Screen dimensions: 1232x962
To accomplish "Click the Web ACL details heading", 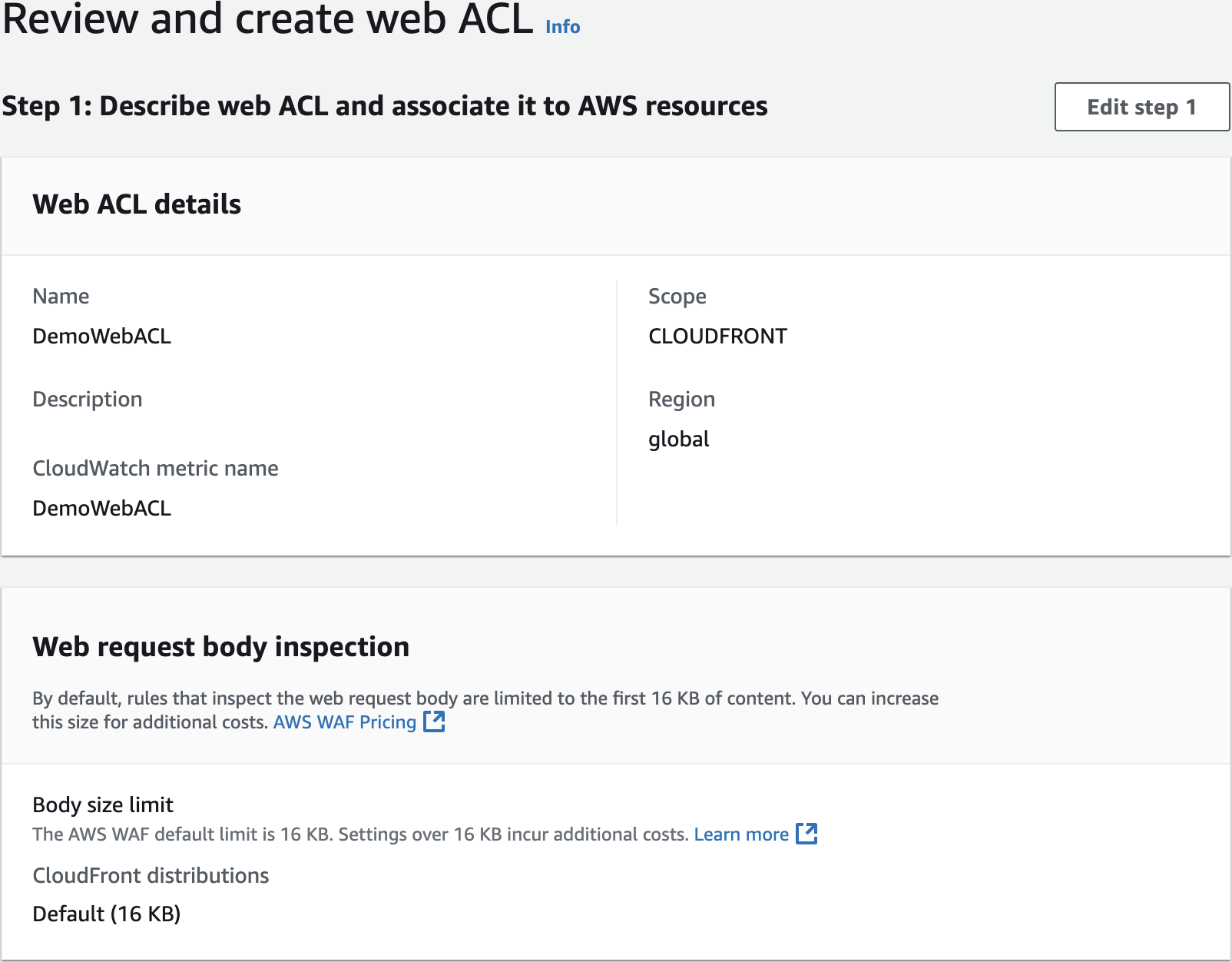I will (x=137, y=204).
